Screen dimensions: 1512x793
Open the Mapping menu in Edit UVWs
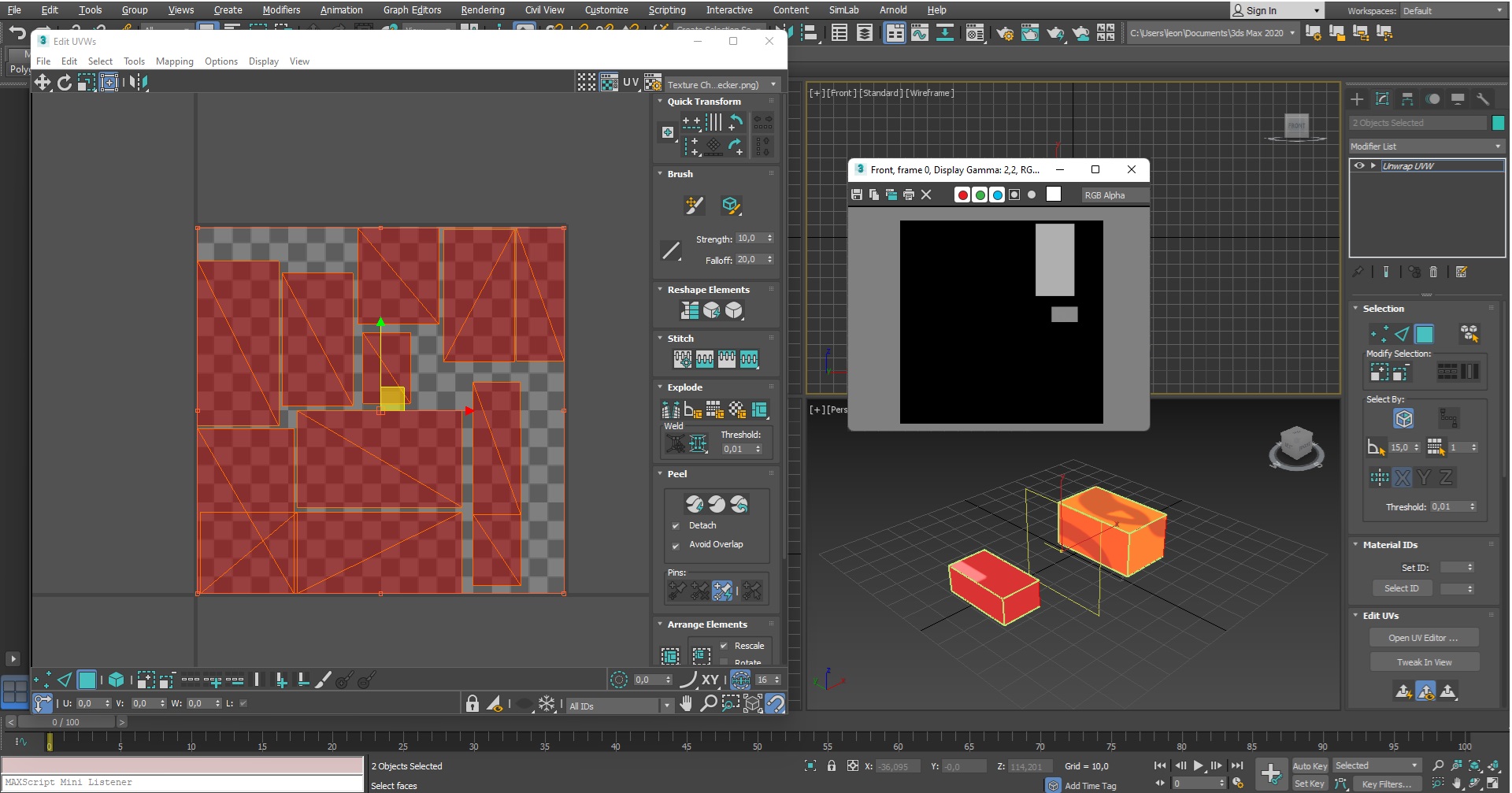point(174,61)
